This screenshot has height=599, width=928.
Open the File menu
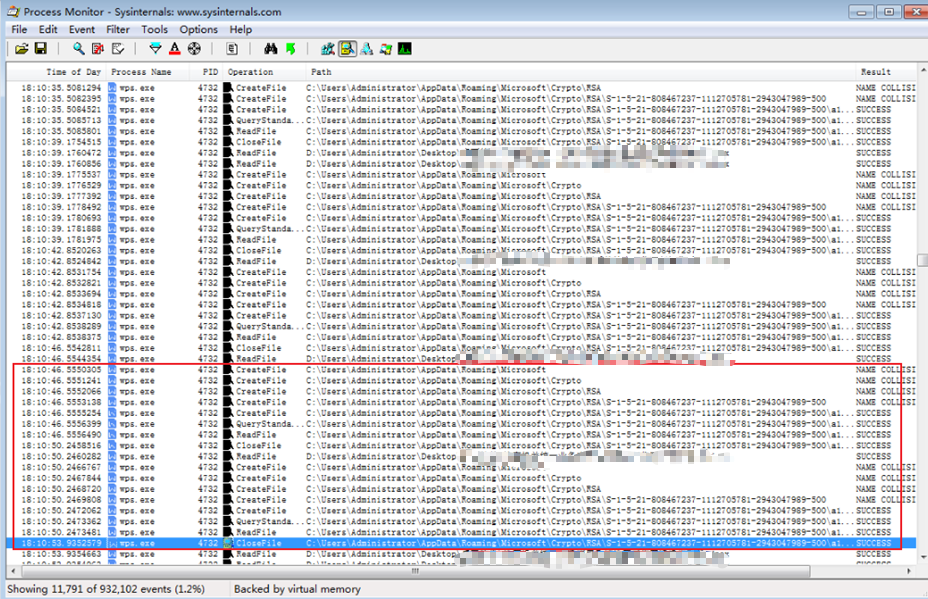point(19,30)
